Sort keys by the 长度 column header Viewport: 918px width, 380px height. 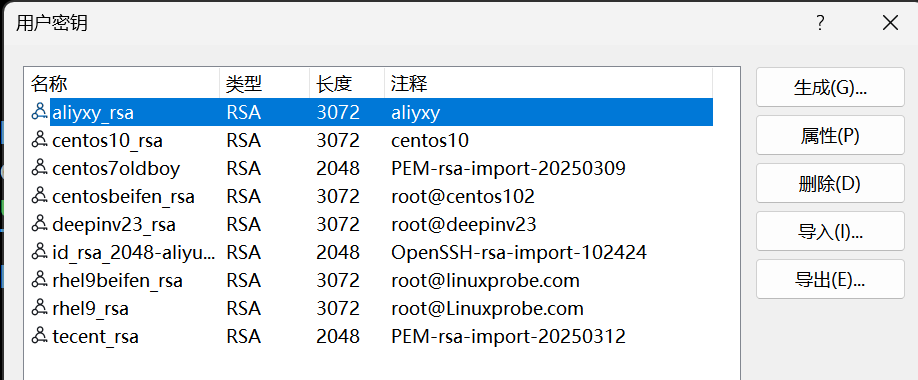(x=347, y=84)
